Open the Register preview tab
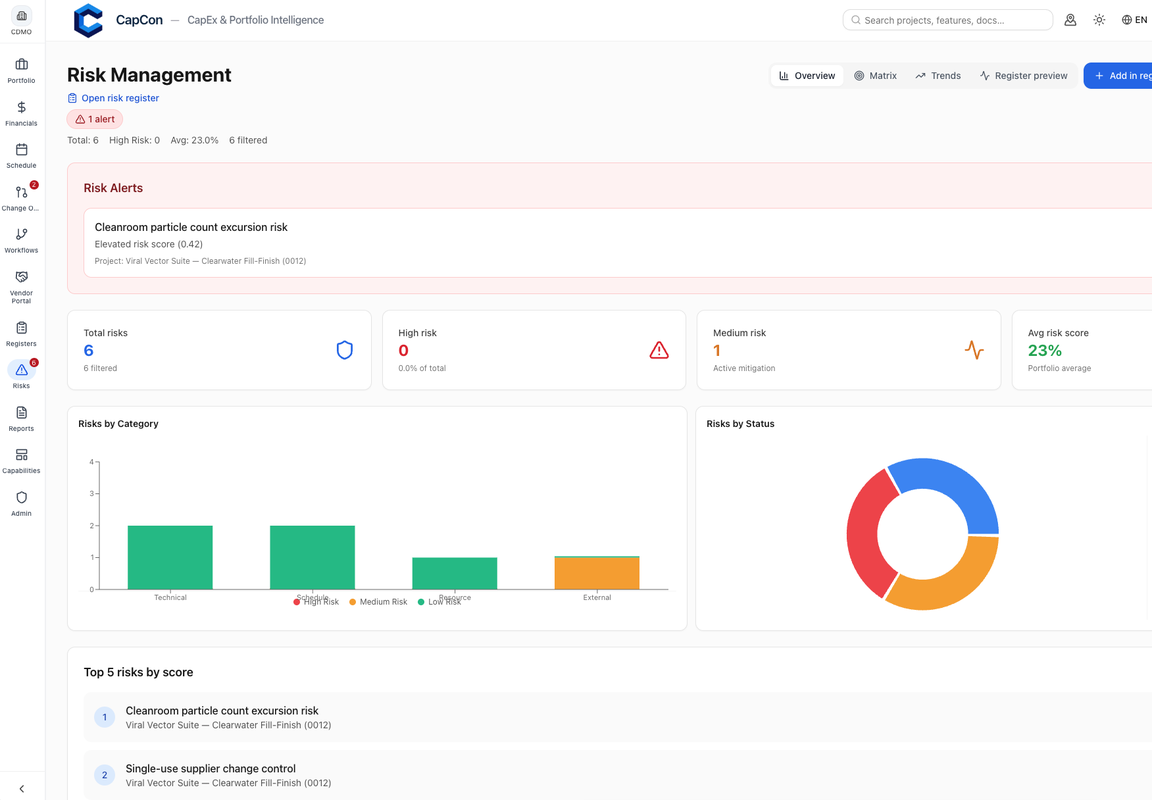This screenshot has height=800, width=1152. click(1023, 76)
